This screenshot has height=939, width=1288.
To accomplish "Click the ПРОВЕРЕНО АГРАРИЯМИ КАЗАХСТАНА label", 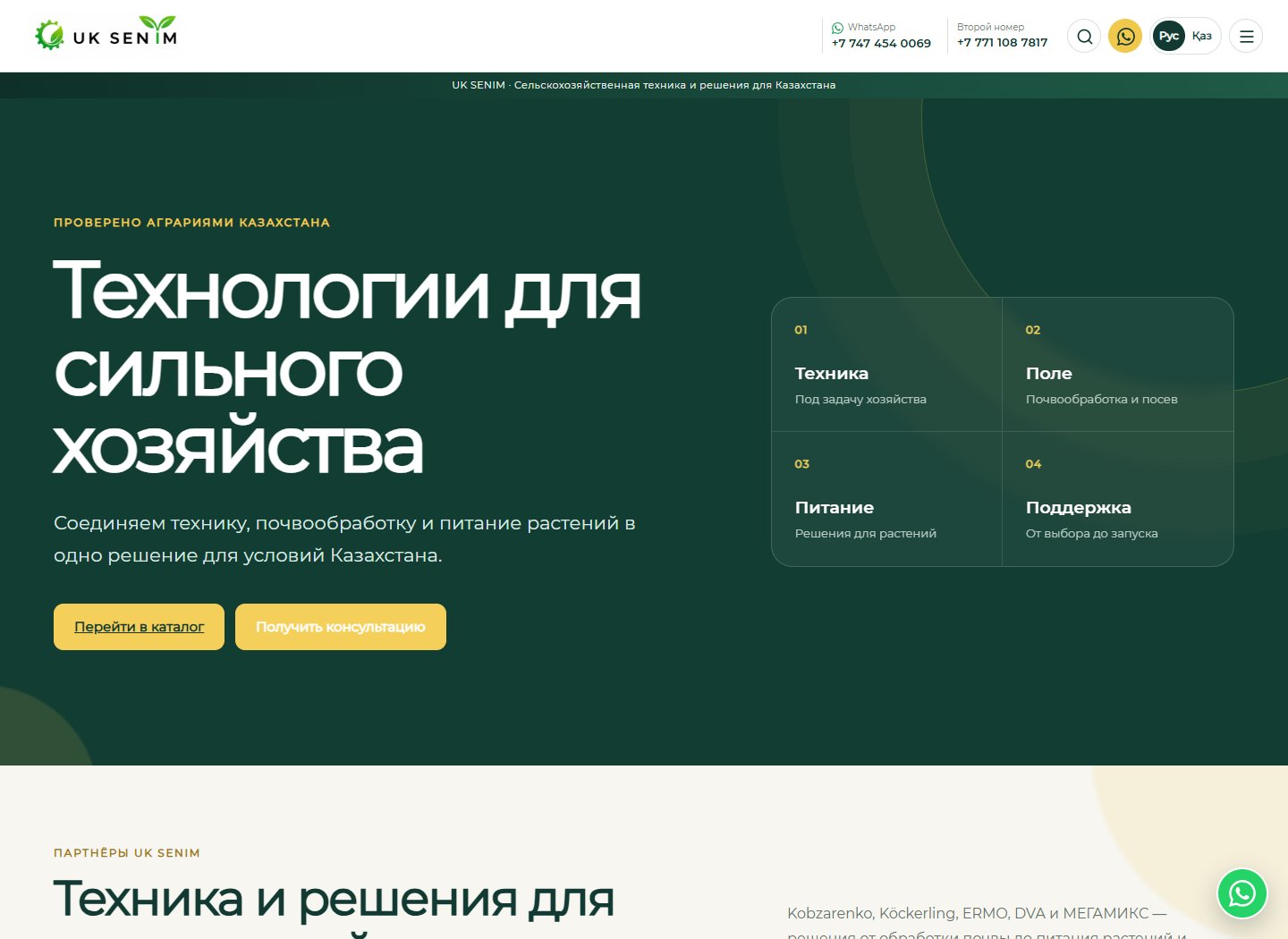I will tap(191, 223).
